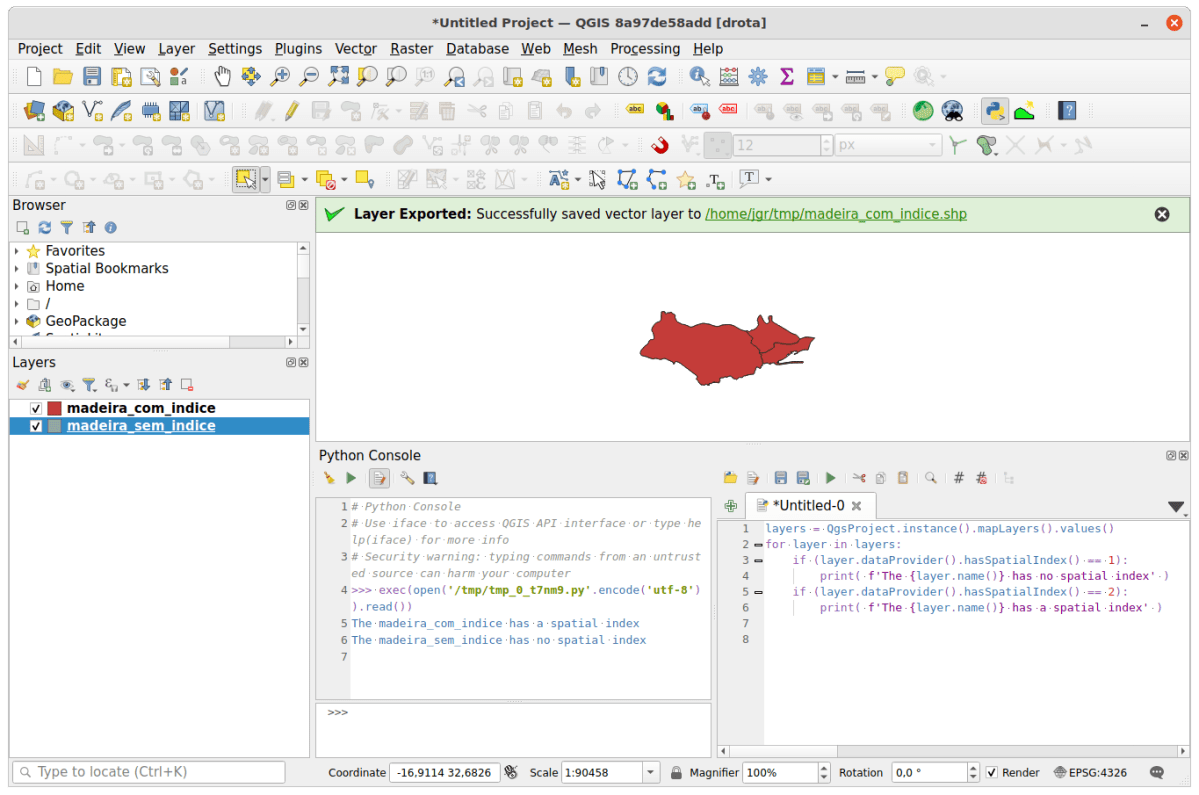
Task: Run command in Python console
Action: [351, 479]
